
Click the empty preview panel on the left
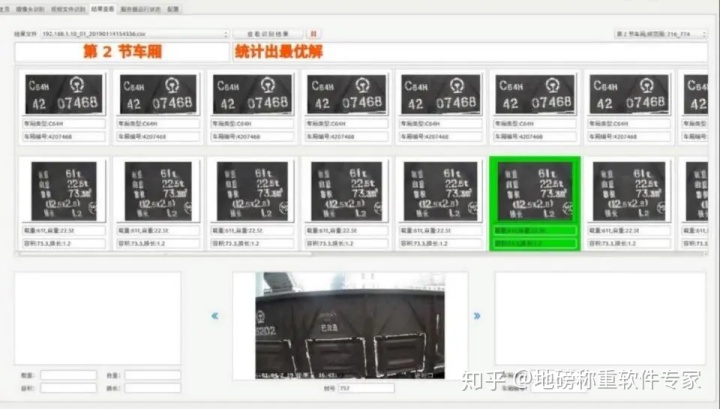click(98, 319)
